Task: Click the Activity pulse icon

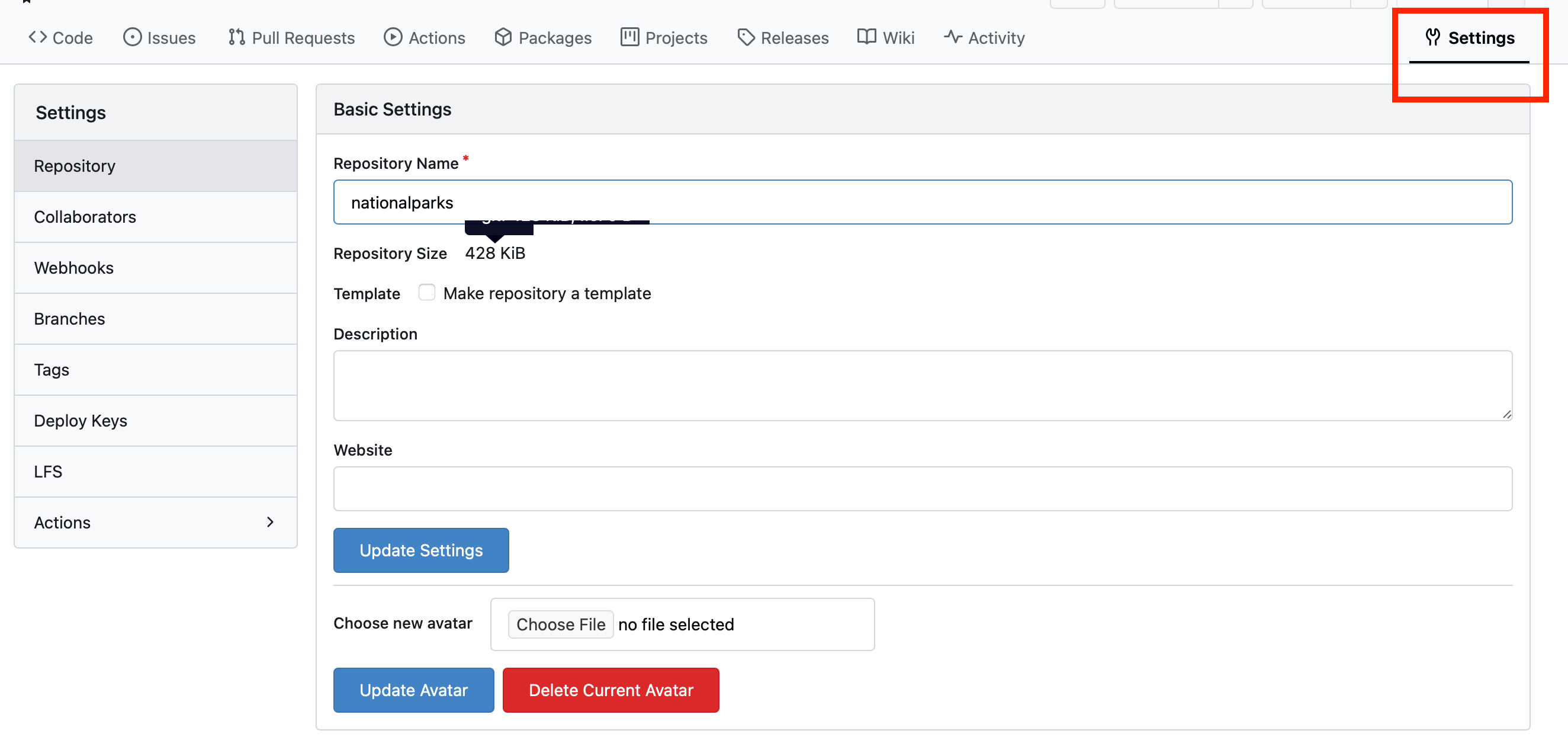Action: pos(953,37)
